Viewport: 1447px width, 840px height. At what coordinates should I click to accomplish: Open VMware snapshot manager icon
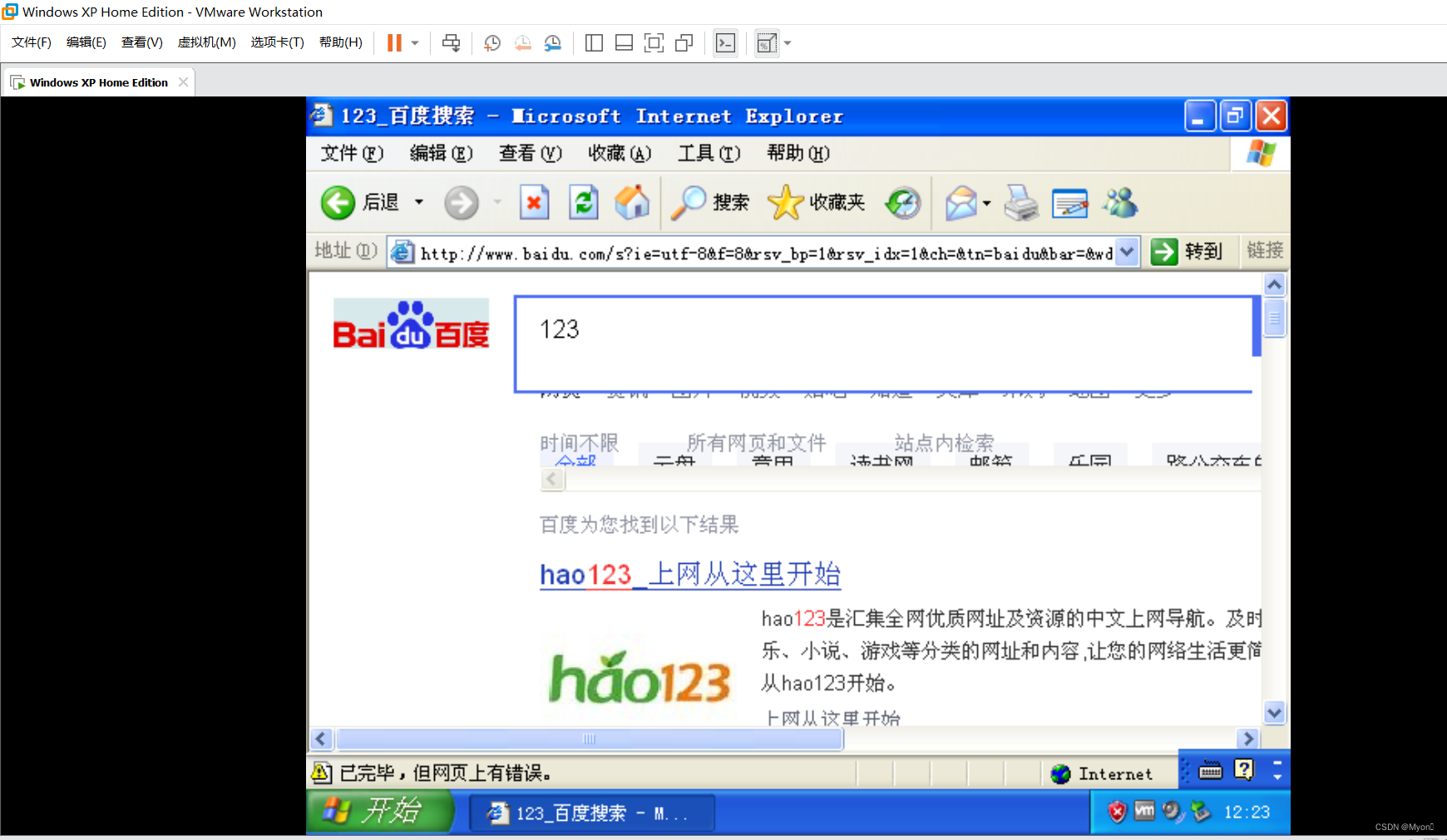coord(552,43)
